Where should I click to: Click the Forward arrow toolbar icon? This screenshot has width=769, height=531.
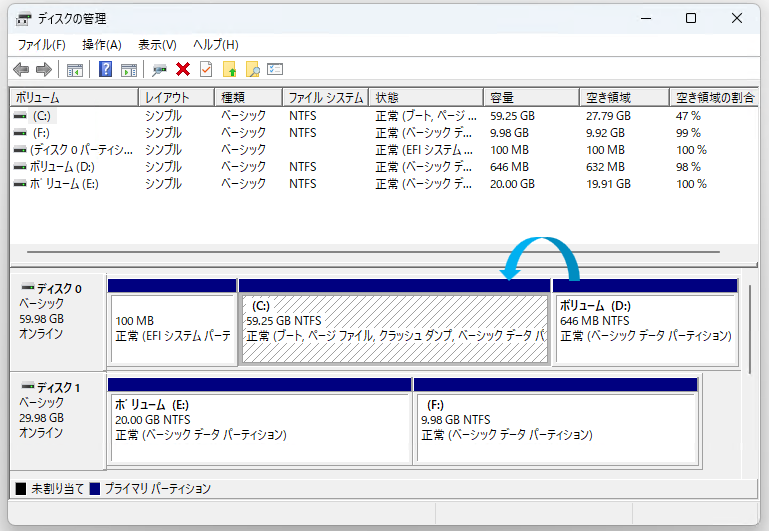coord(44,70)
